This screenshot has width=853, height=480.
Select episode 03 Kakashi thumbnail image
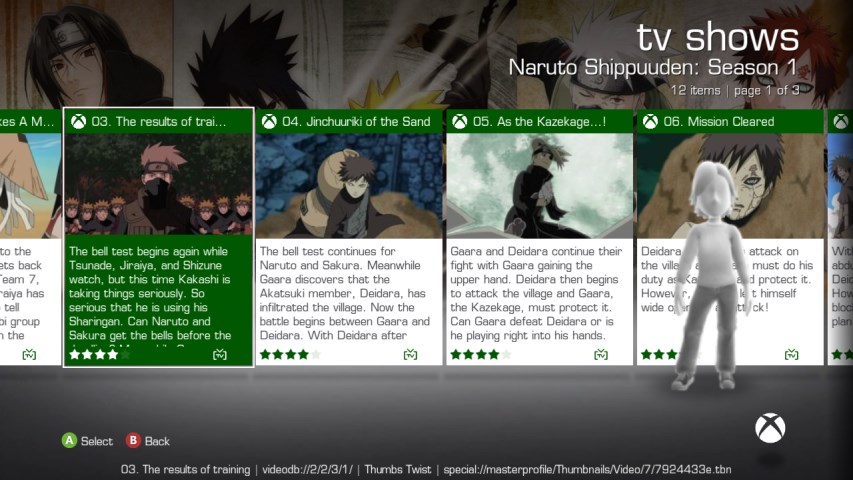pos(159,184)
